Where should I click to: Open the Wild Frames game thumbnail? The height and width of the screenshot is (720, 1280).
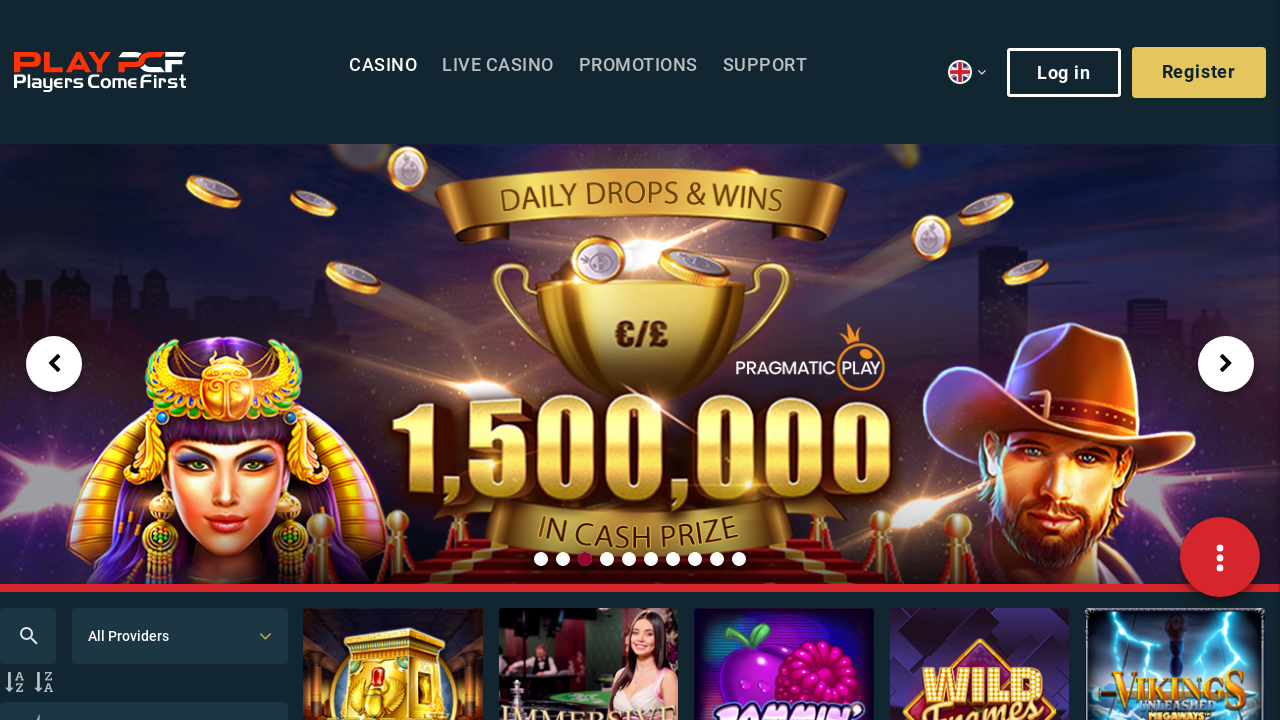[979, 664]
